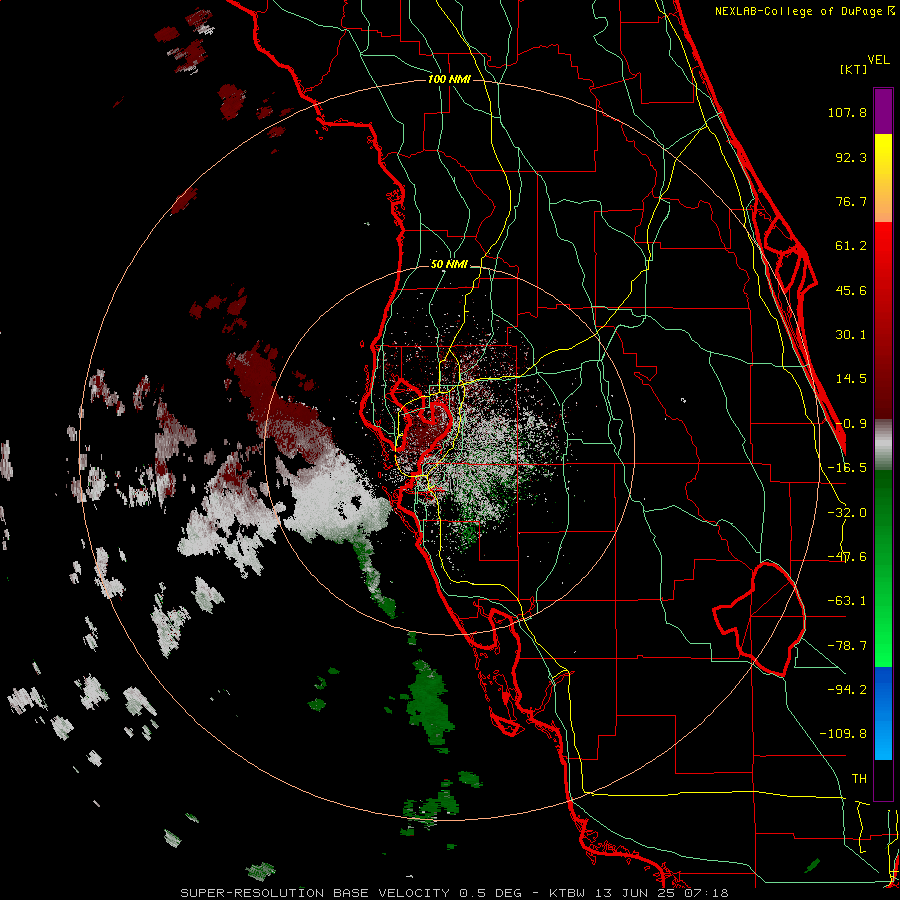Click the 30.1 velocity scale value
This screenshot has height=900, width=900.
pos(851,335)
